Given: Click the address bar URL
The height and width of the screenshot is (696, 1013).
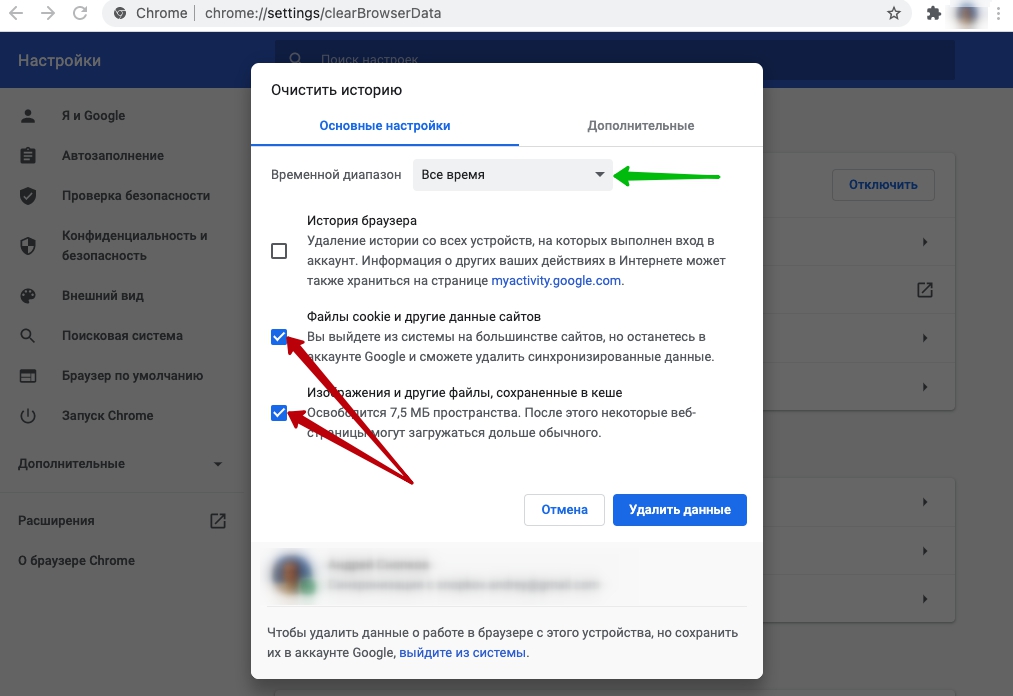Looking at the screenshot, I should pyautogui.click(x=323, y=13).
